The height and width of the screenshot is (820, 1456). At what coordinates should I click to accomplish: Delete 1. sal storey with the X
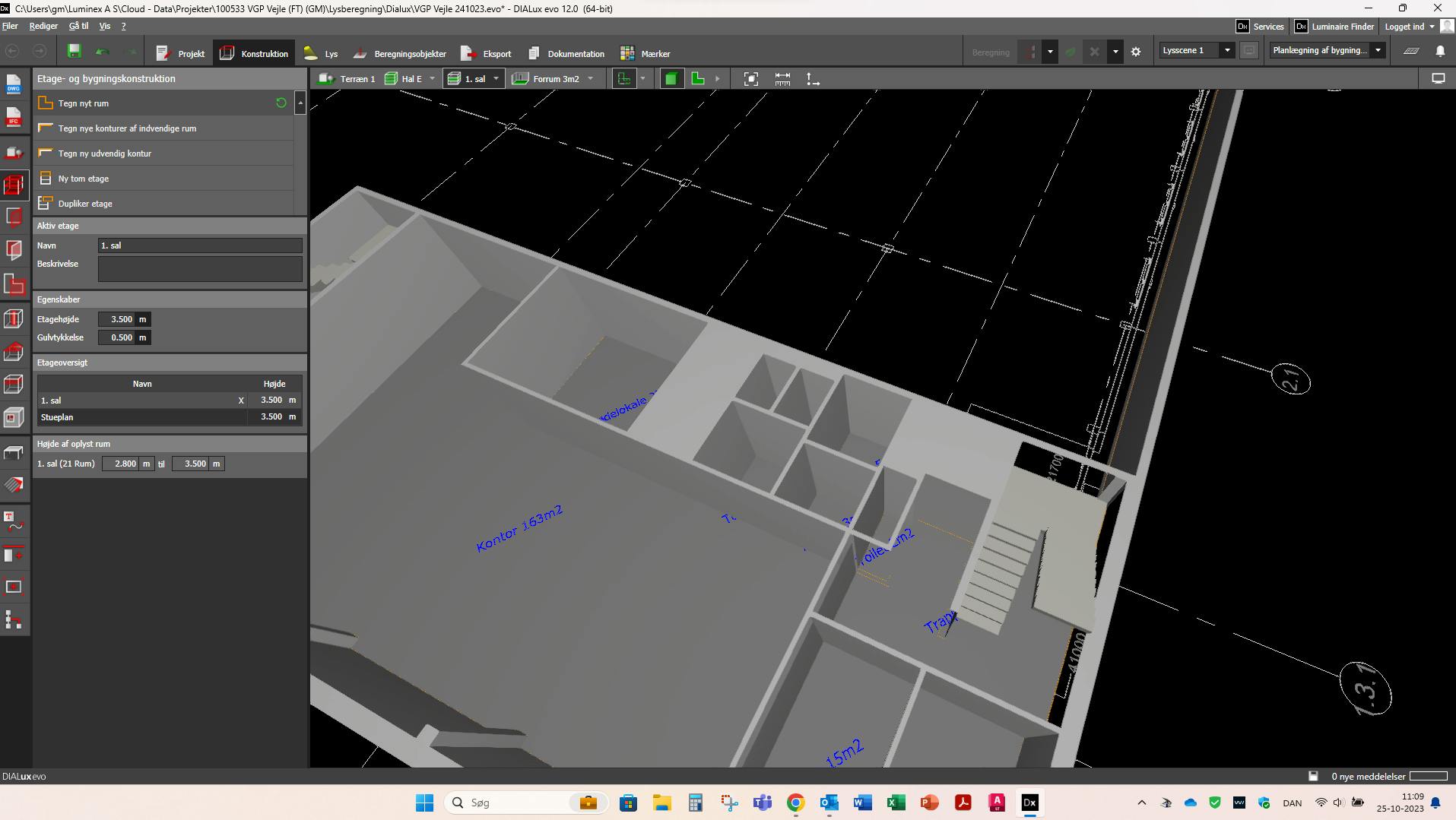pos(241,401)
